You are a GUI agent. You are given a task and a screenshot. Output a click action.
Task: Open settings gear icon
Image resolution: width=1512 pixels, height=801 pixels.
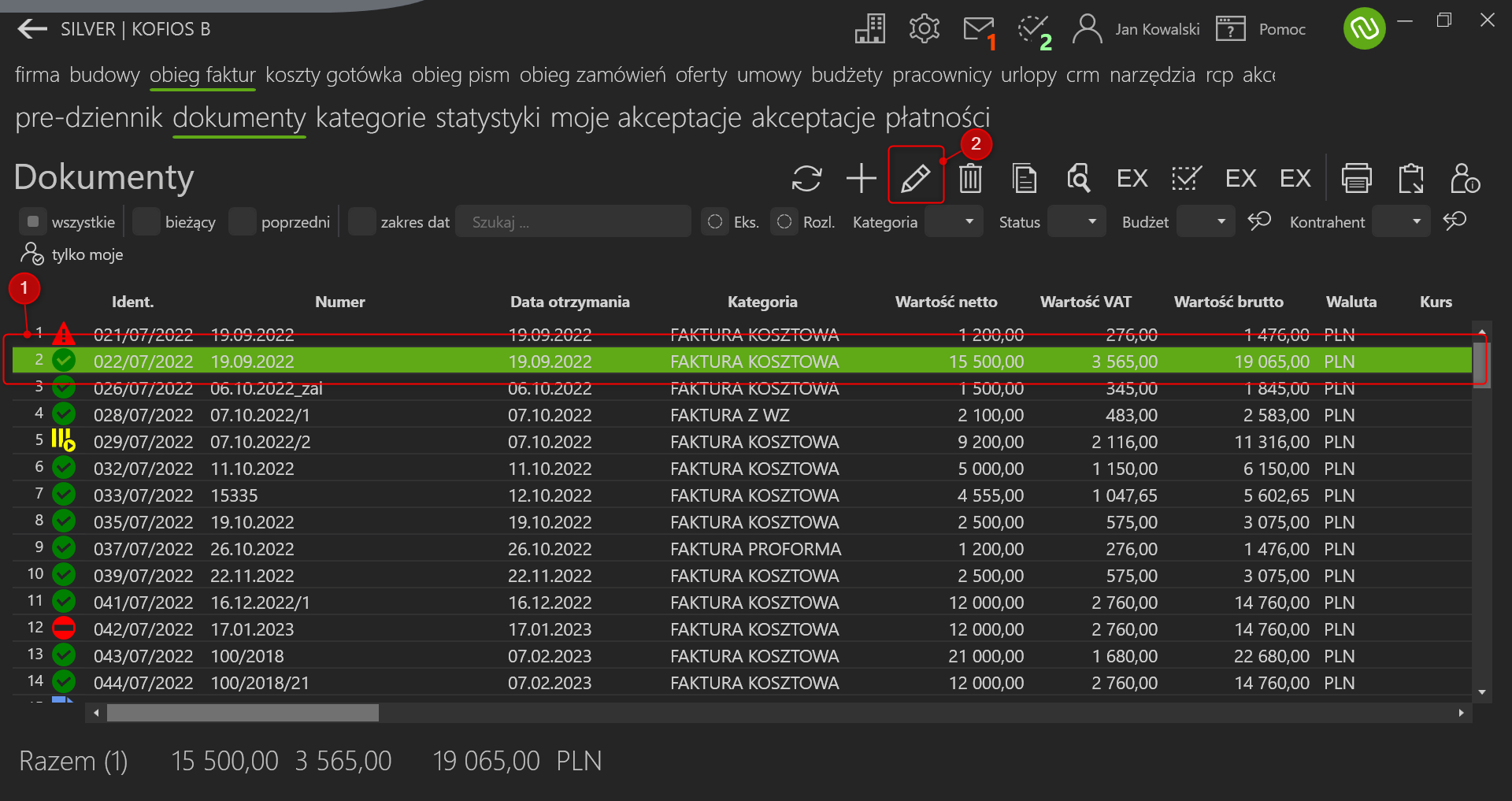[924, 29]
